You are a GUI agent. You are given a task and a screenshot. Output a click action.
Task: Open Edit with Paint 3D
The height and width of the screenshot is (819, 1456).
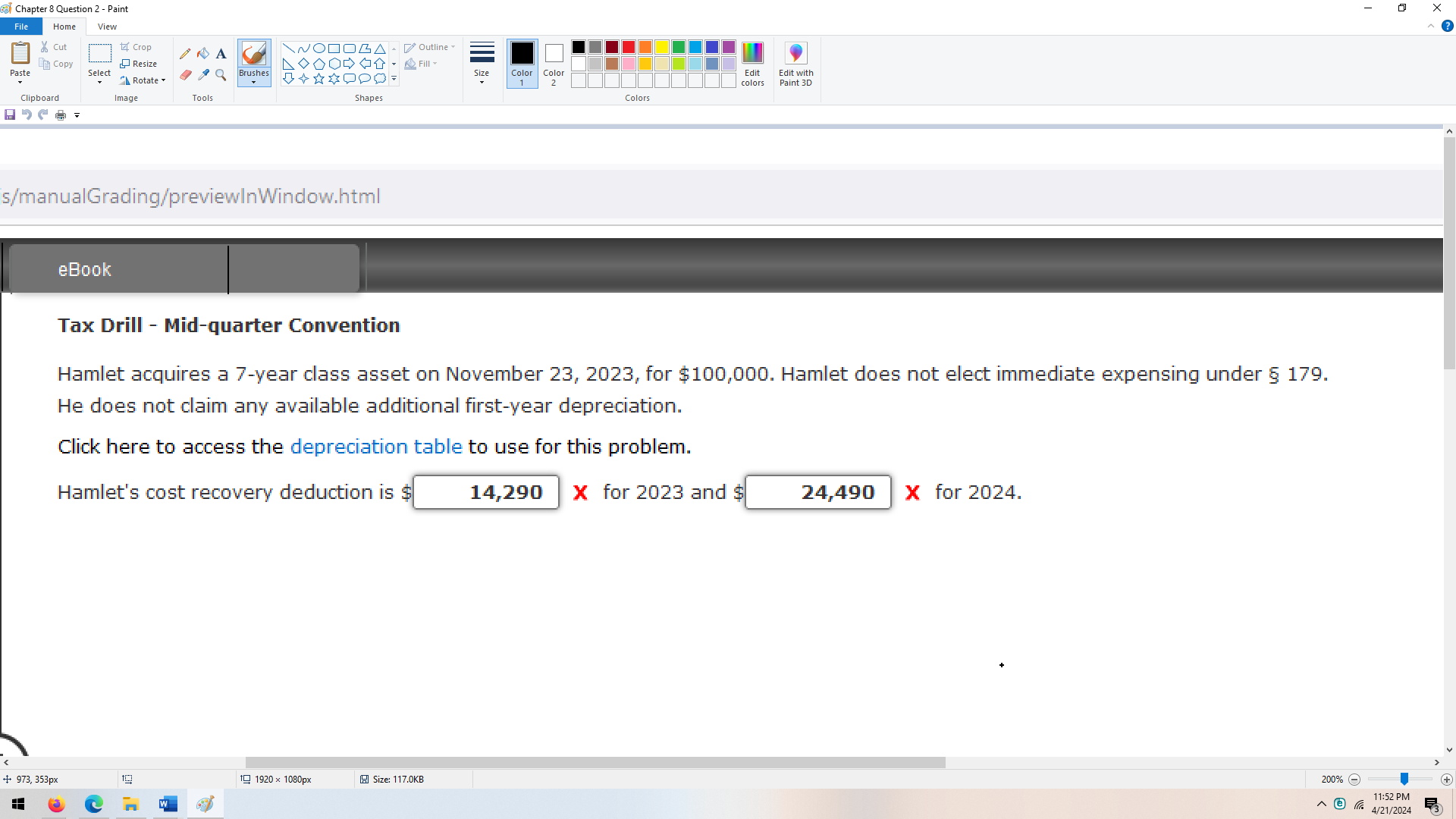tap(795, 64)
